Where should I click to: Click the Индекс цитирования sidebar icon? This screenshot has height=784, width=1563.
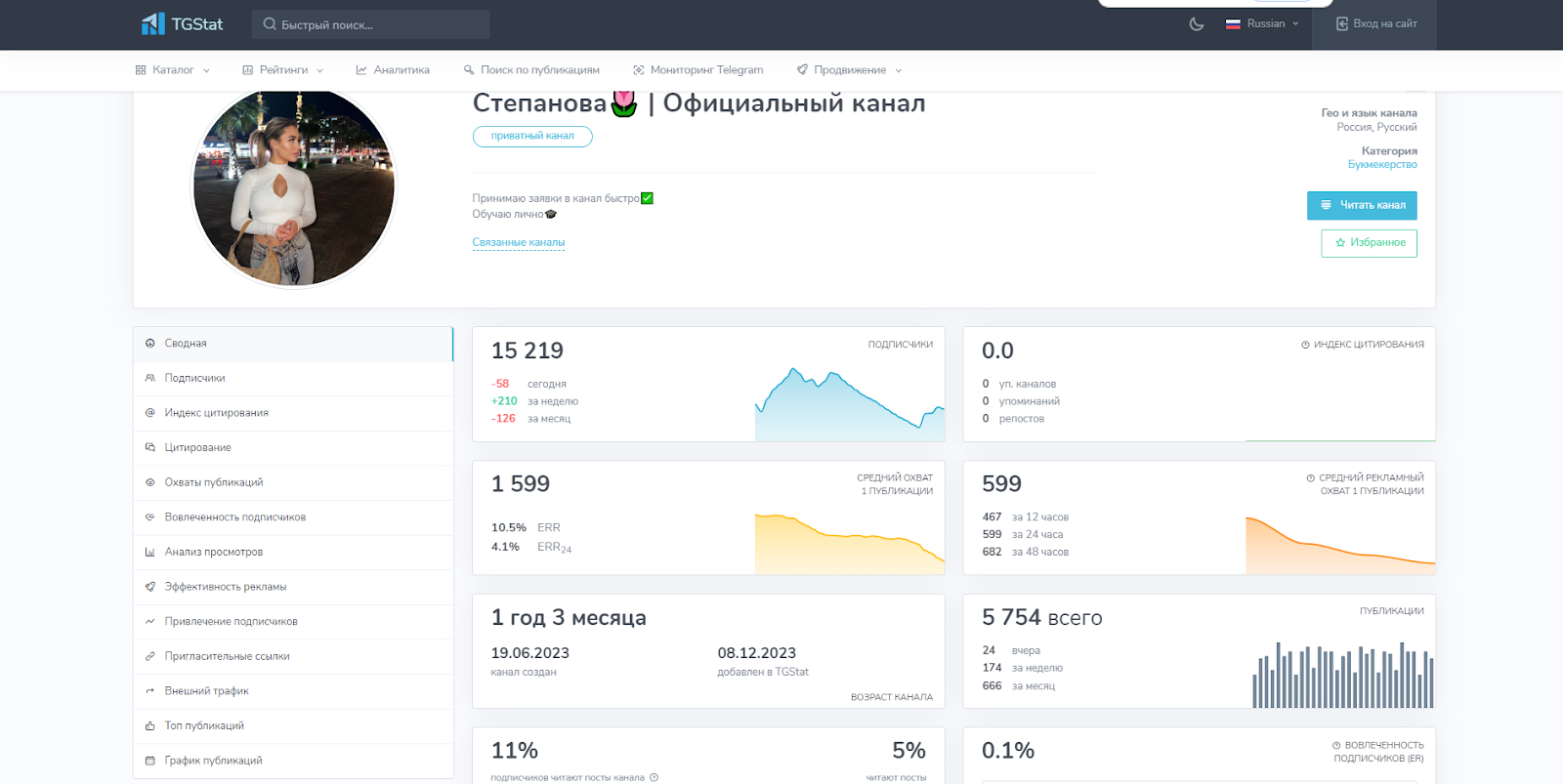tap(150, 413)
